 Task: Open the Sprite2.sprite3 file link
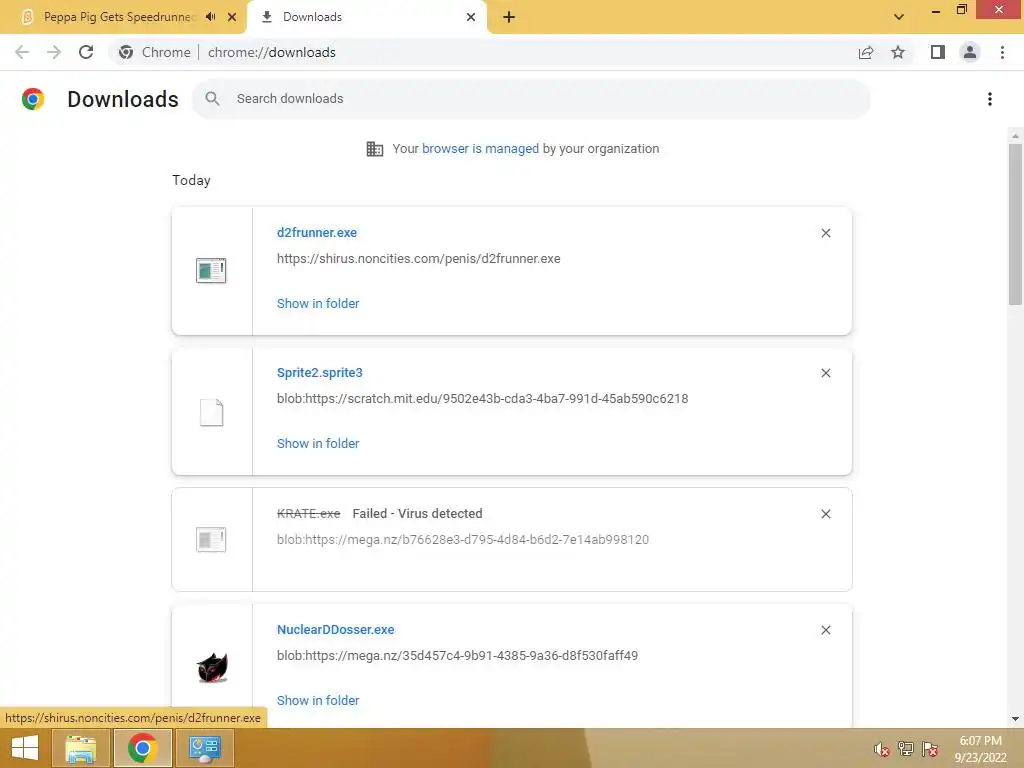pos(319,372)
